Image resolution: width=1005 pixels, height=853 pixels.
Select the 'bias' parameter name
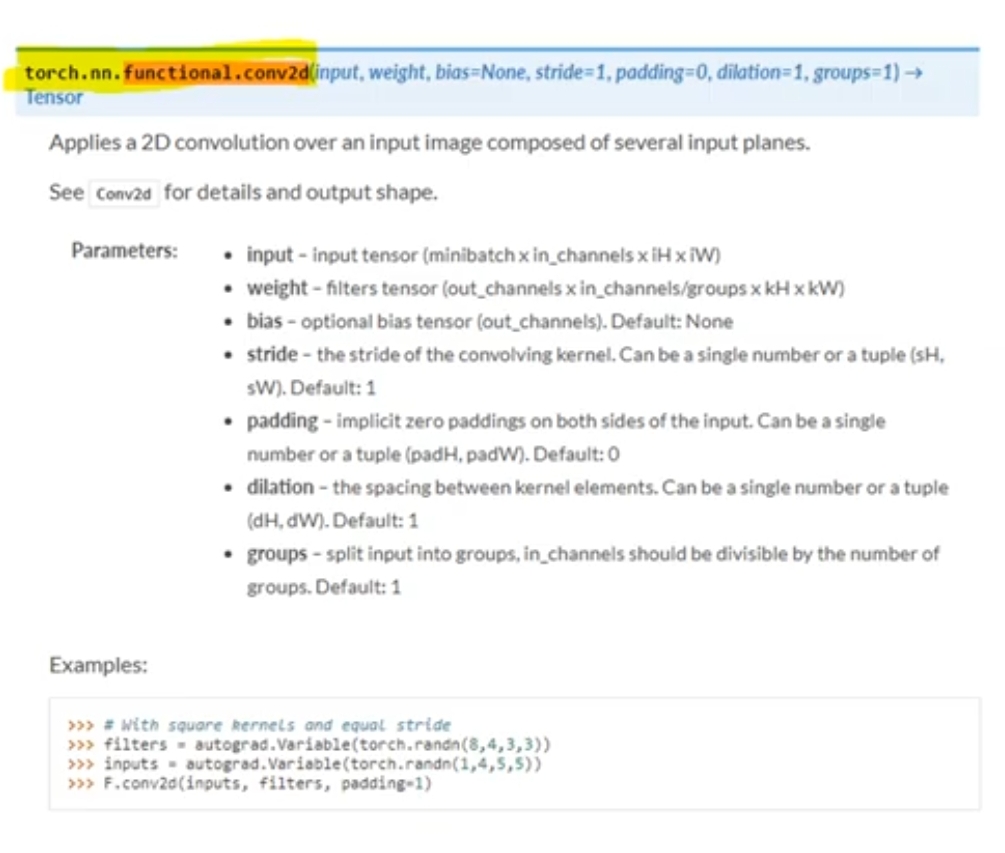pyautogui.click(x=264, y=321)
